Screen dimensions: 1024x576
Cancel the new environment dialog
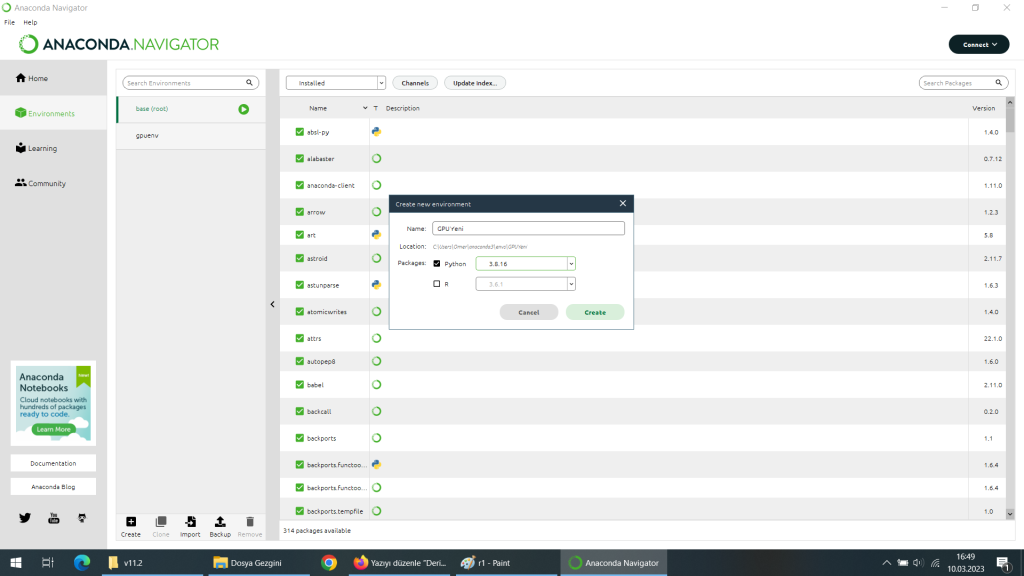(529, 312)
